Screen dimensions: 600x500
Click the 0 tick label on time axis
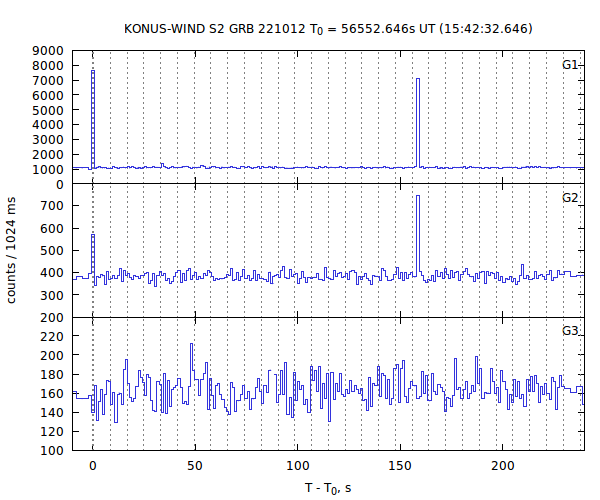[x=93, y=466]
